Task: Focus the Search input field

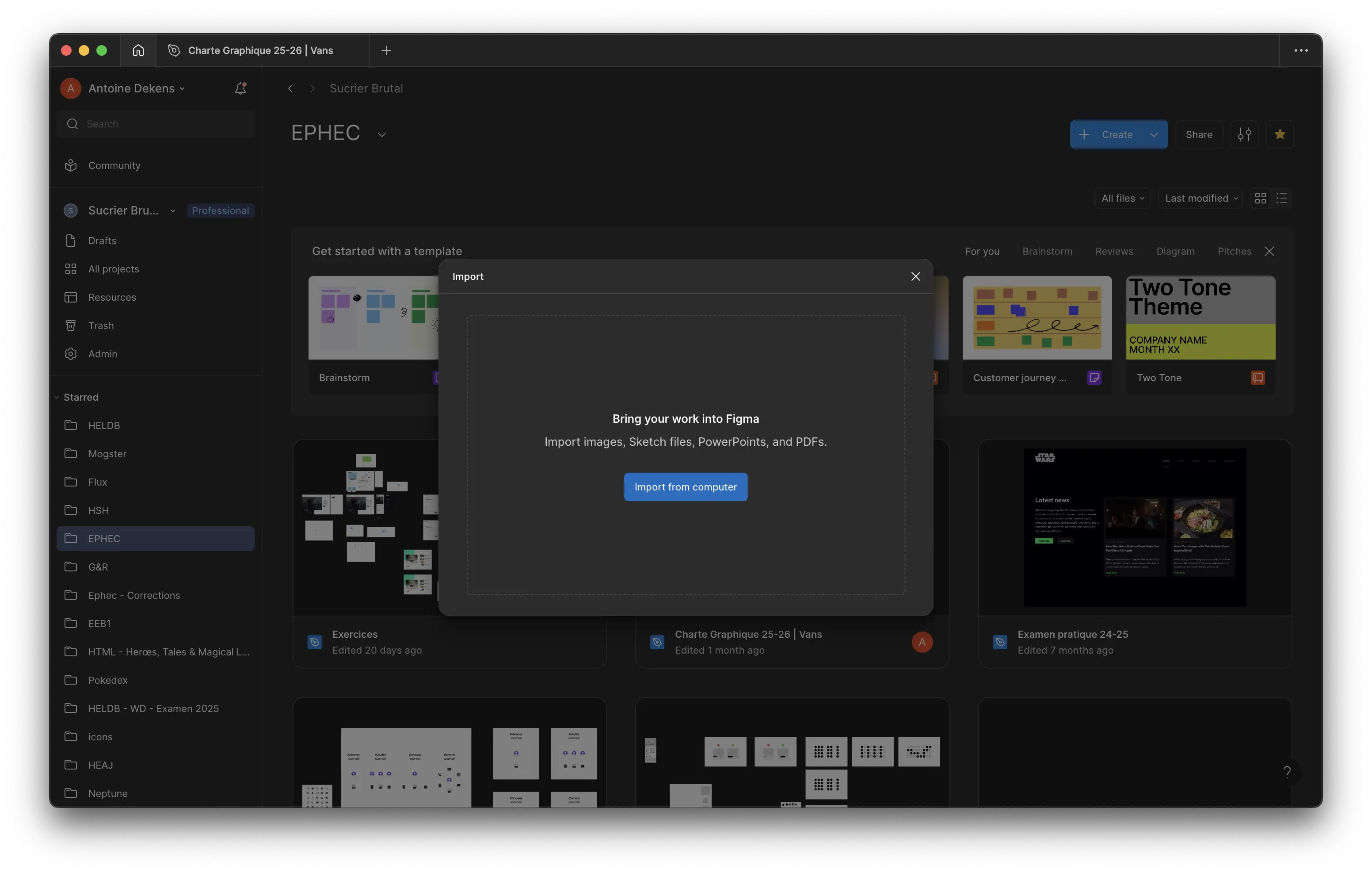Action: point(162,124)
